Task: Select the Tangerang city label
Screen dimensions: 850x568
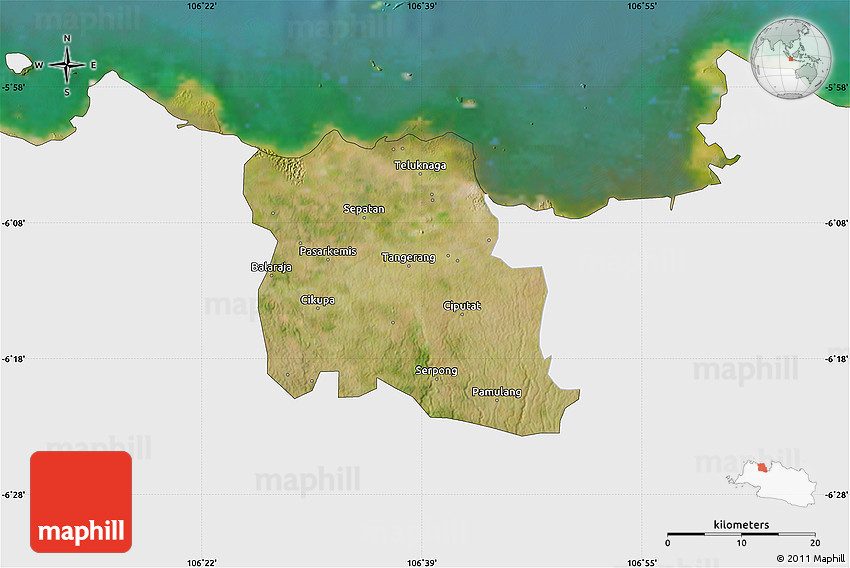Action: pos(409,258)
